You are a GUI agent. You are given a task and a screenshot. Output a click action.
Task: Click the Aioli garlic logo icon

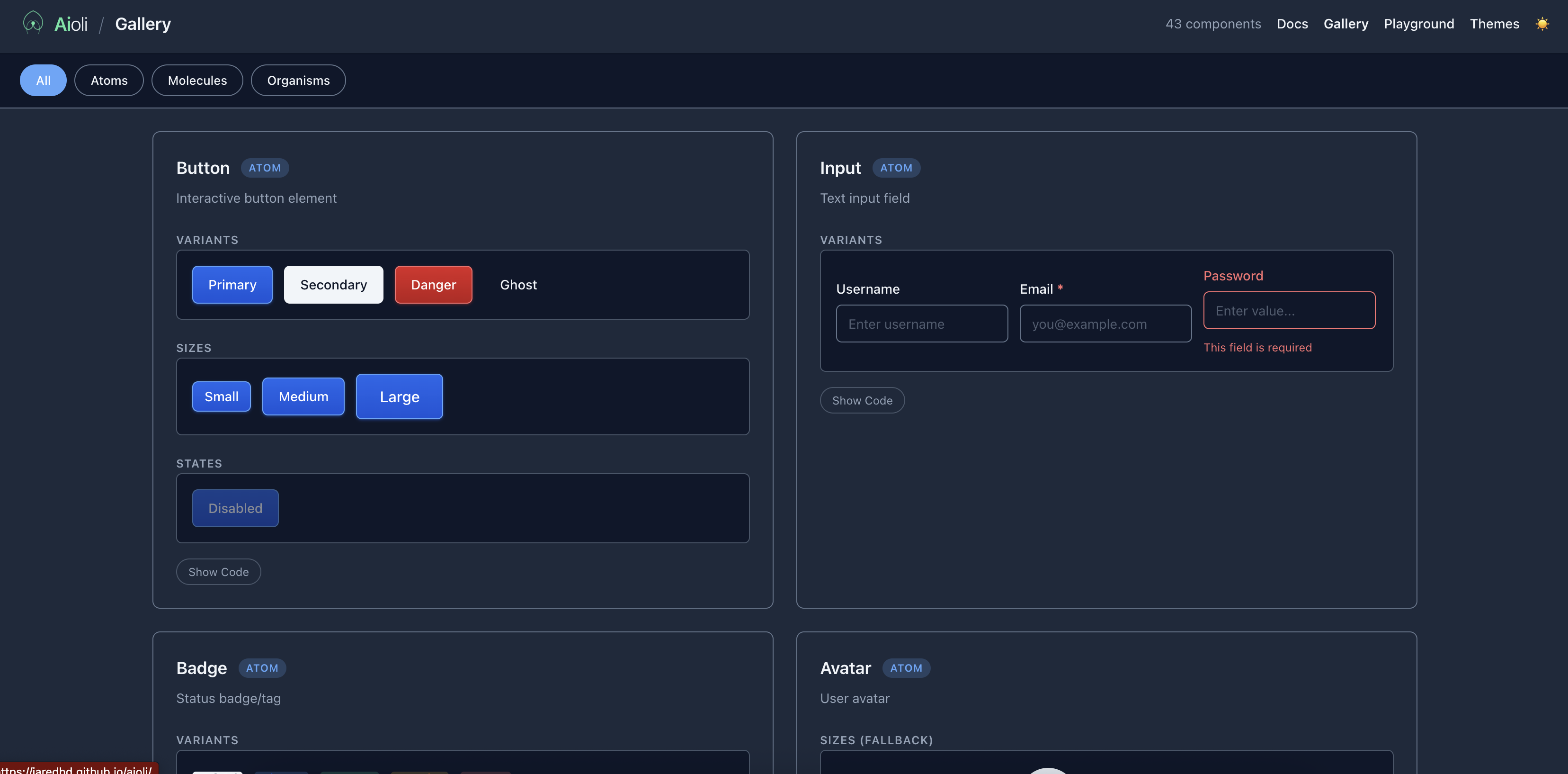(x=33, y=23)
